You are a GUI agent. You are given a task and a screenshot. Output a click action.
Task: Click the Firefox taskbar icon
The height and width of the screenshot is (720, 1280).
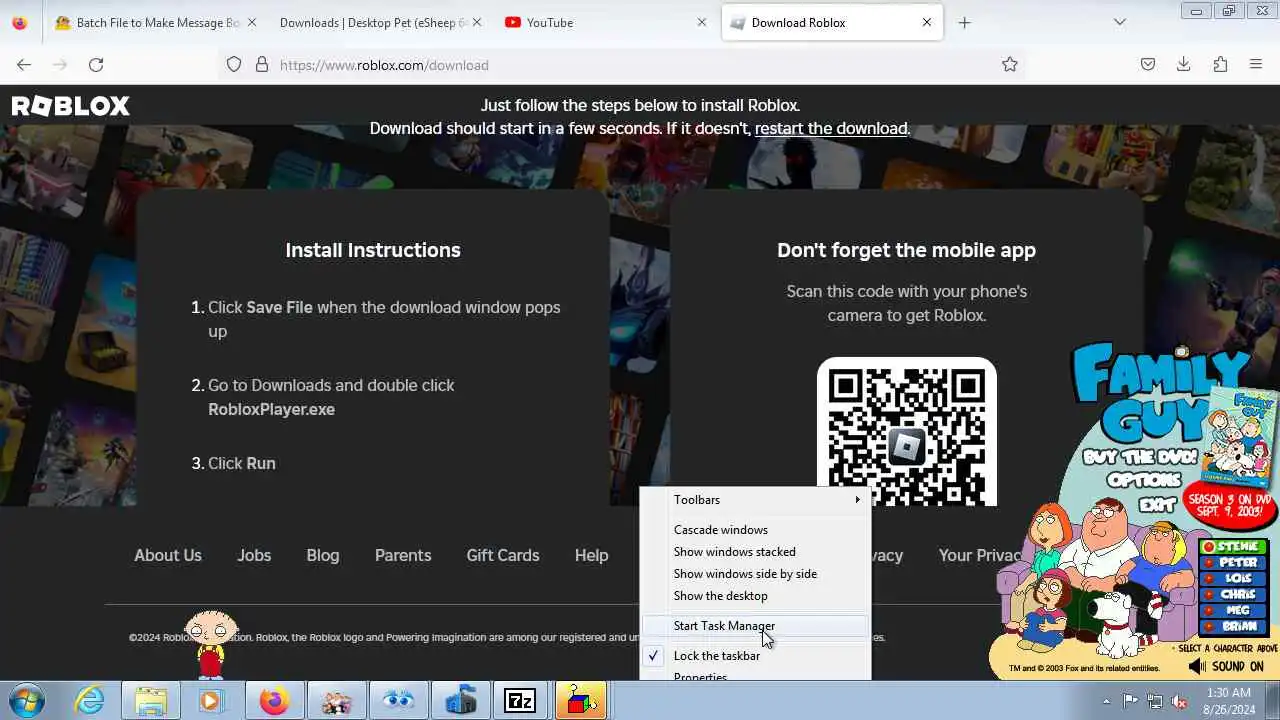(x=274, y=701)
